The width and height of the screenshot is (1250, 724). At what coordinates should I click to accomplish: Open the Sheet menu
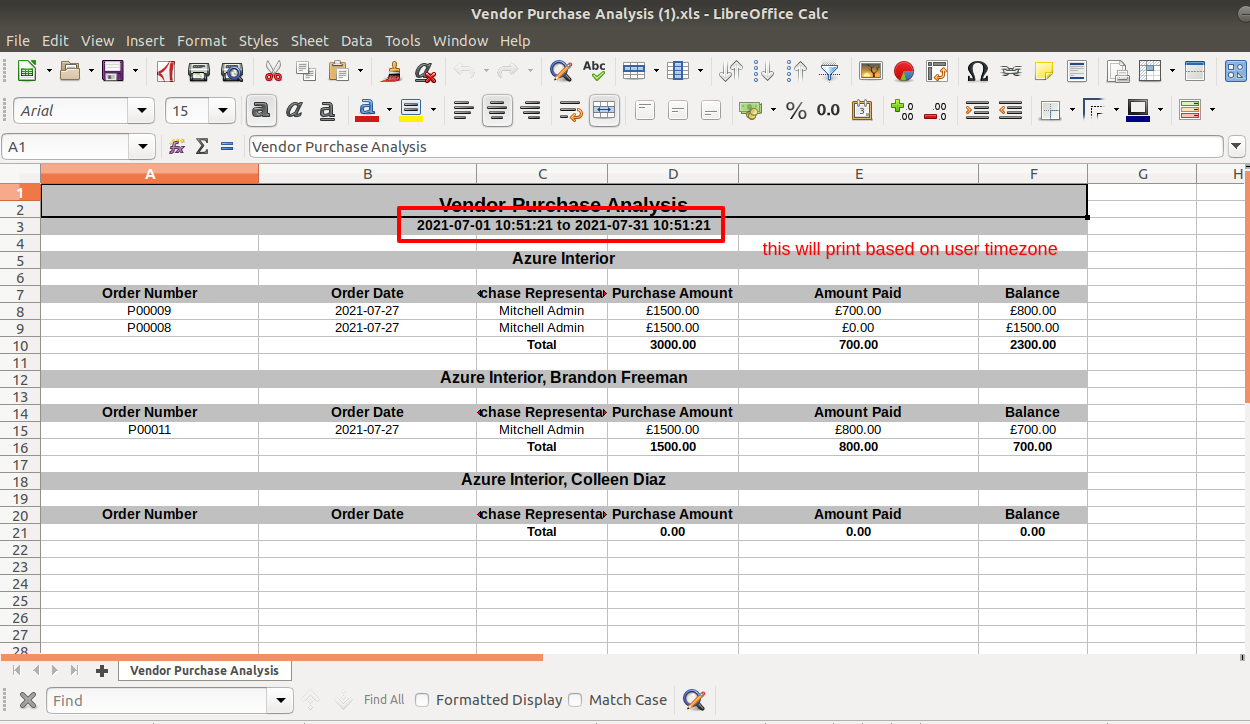coord(310,41)
